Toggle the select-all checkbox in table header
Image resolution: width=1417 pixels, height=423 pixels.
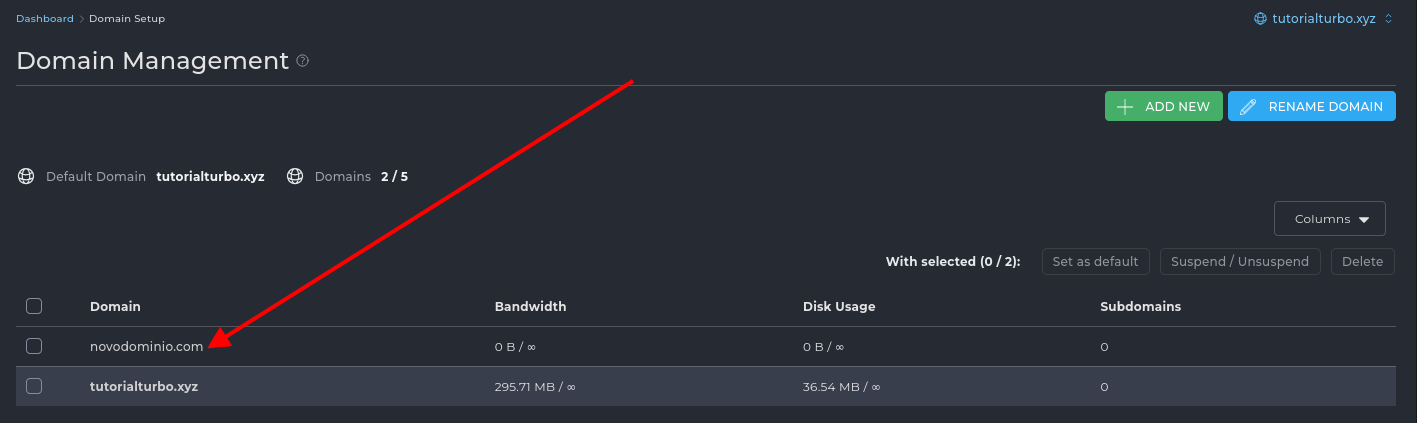[x=34, y=306]
